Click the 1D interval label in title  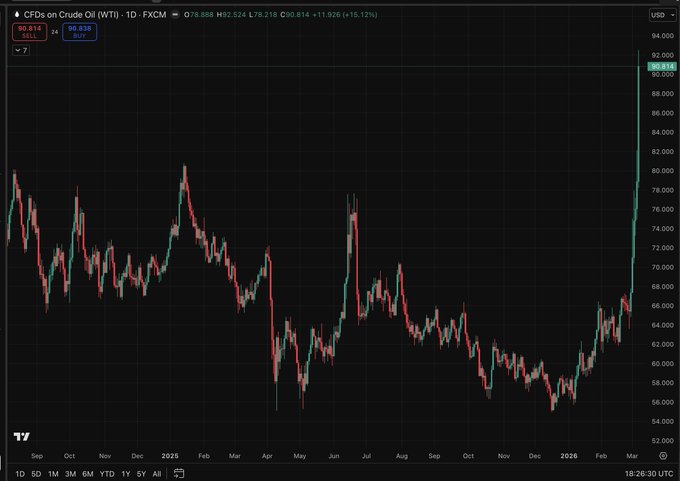pyautogui.click(x=131, y=15)
